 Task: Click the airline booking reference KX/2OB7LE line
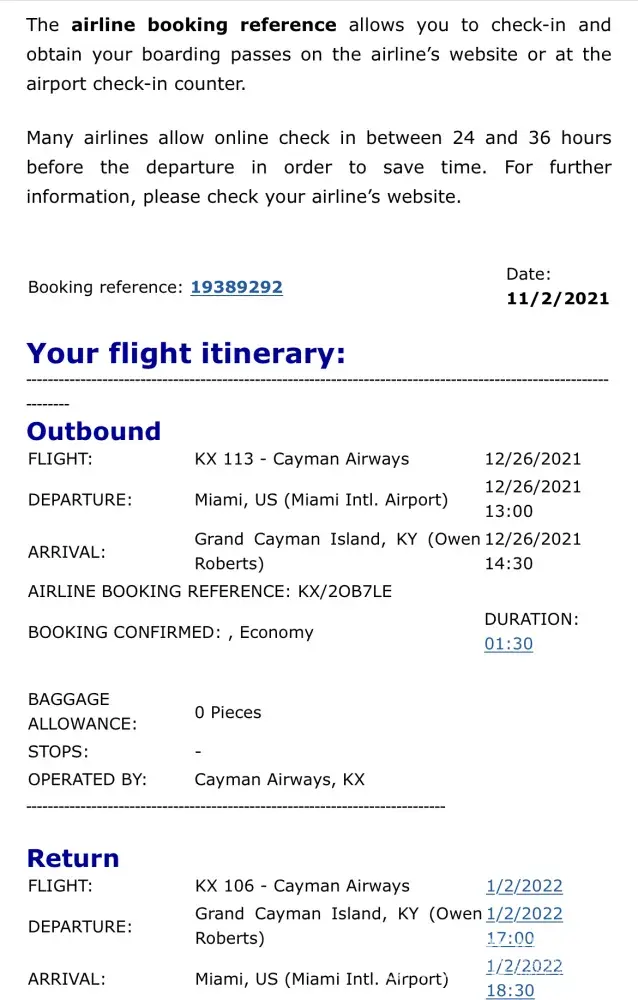[210, 591]
